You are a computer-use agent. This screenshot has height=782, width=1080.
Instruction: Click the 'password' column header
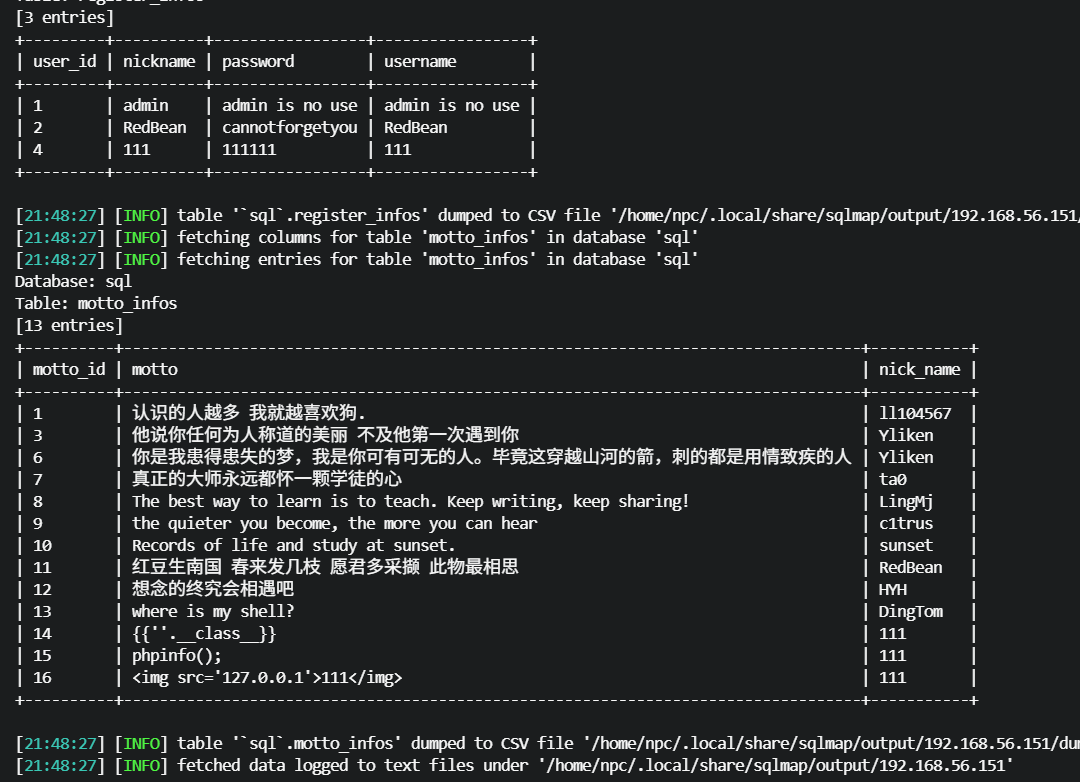tap(258, 62)
